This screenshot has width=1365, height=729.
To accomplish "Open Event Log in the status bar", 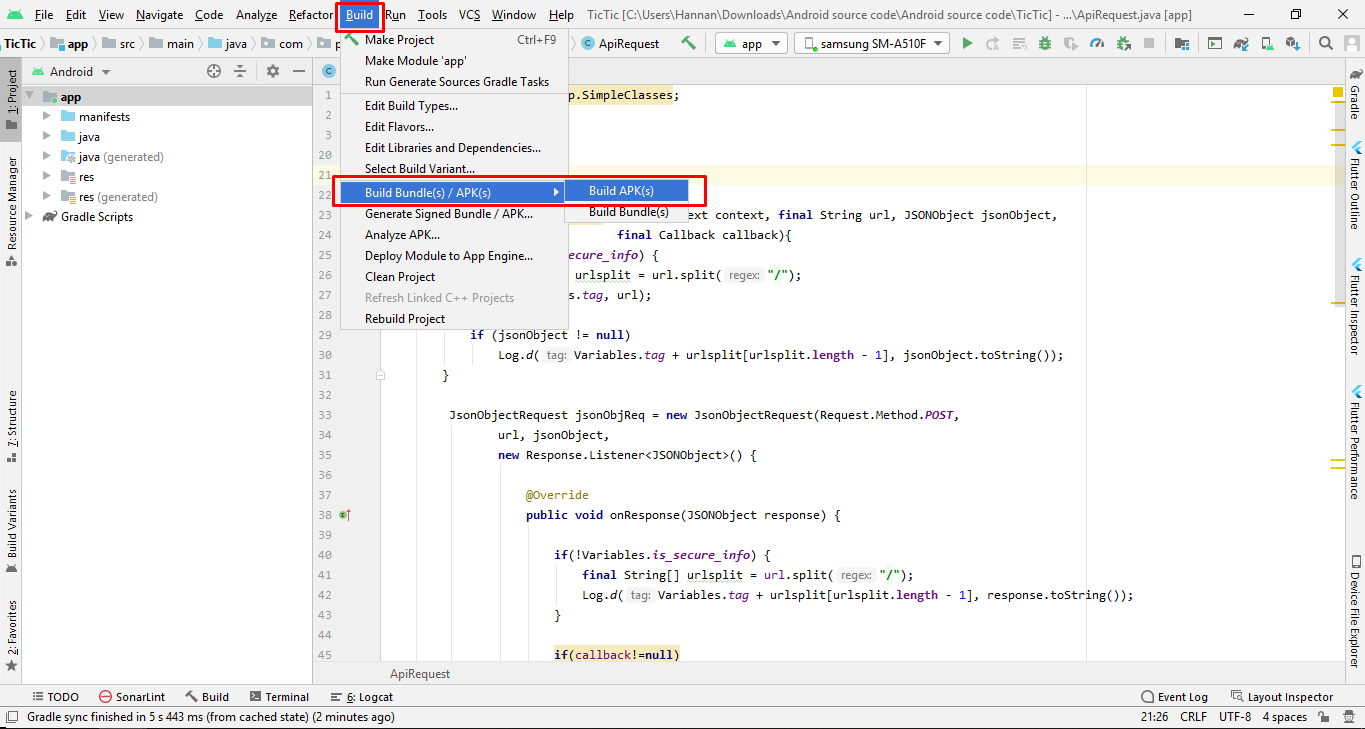I will coord(1174,697).
